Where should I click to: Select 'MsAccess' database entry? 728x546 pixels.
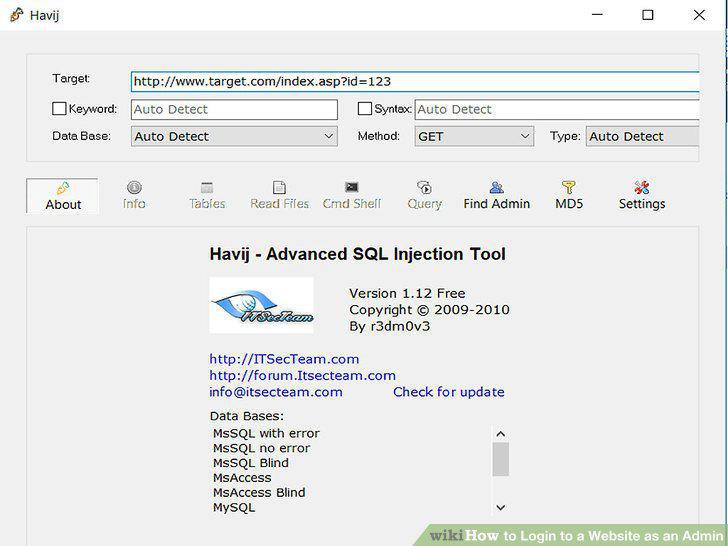point(242,478)
